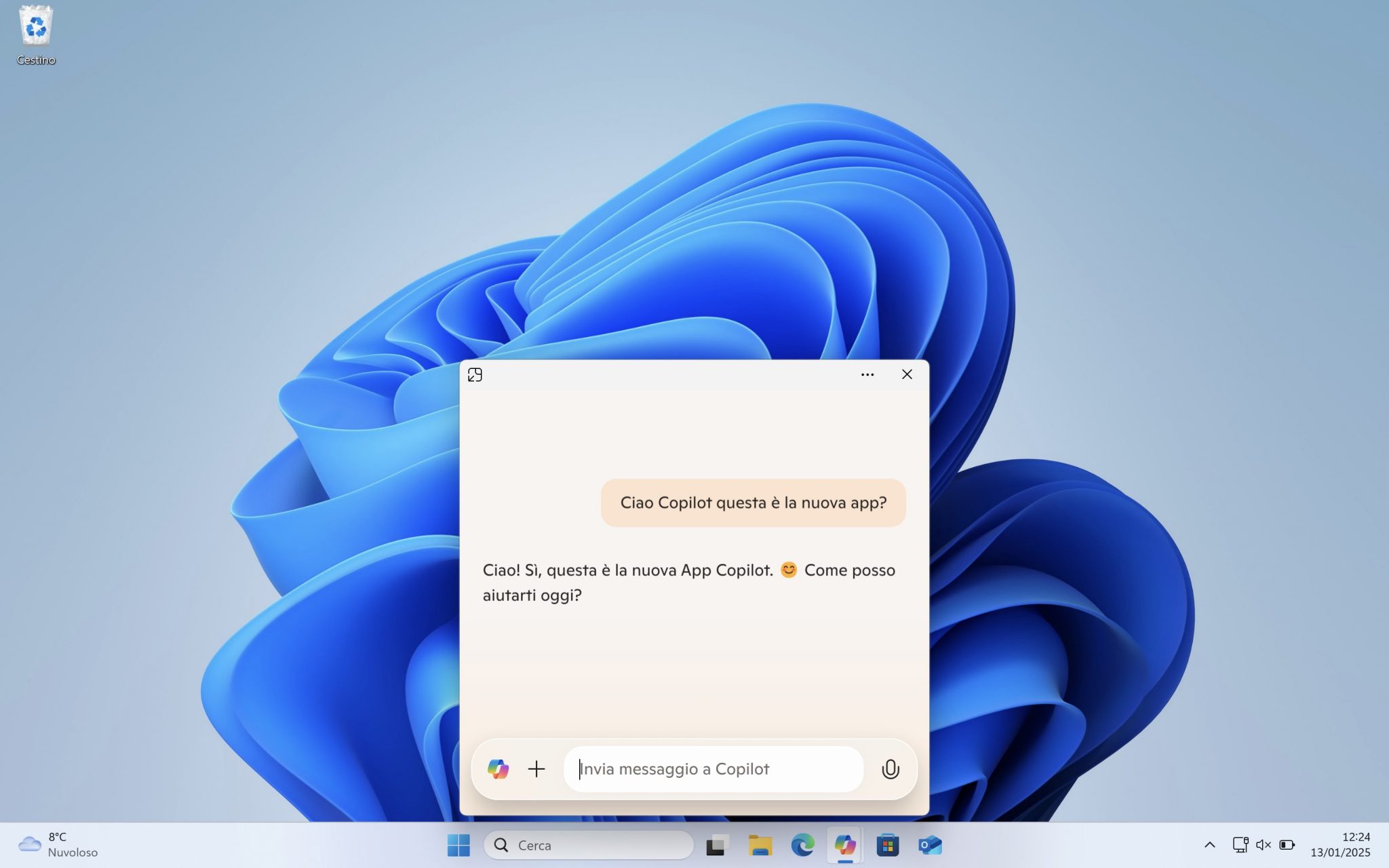Image resolution: width=1389 pixels, height=868 pixels.
Task: Click the Copilot logo beside the input bar
Action: [498, 769]
